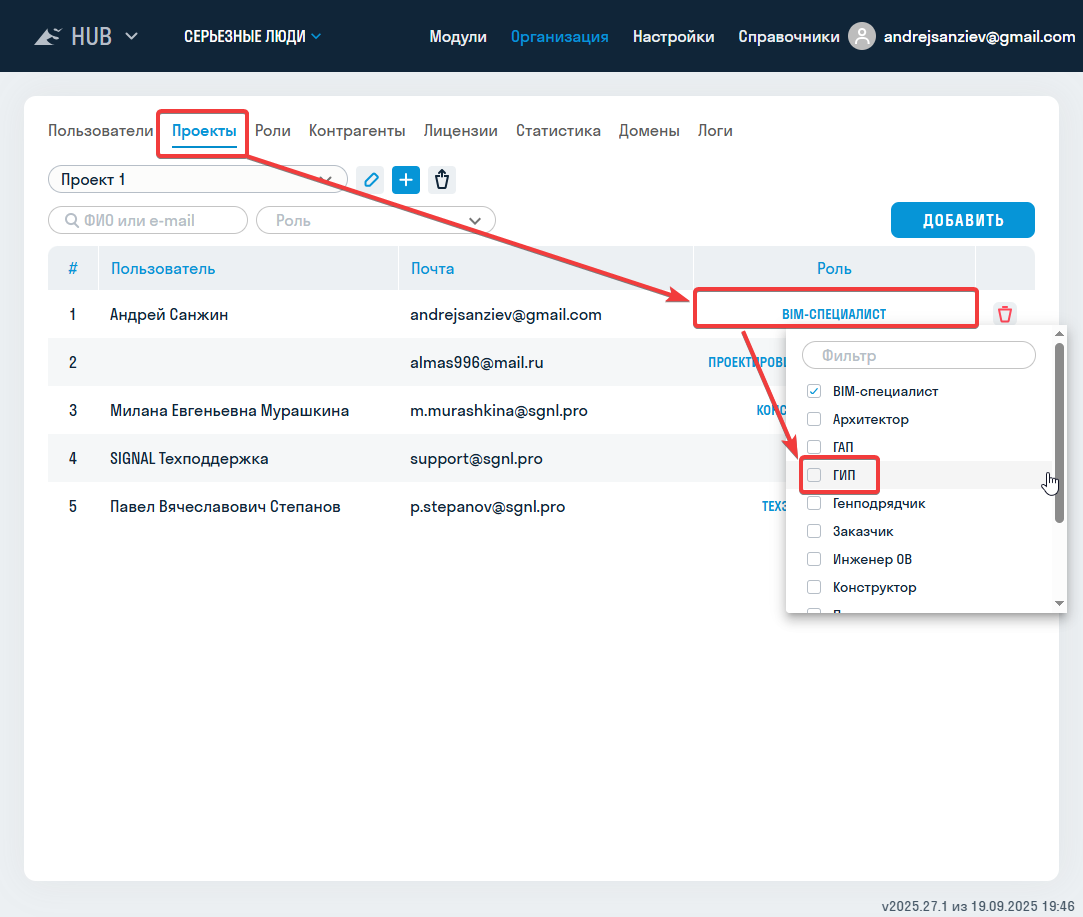Check the ГИП role checkbox
The image size is (1083, 917).
(x=814, y=475)
